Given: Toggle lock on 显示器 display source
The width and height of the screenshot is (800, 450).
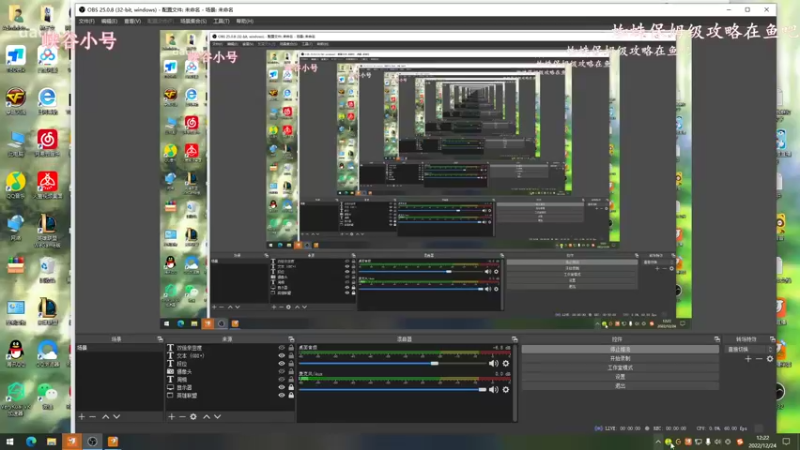Looking at the screenshot, I should (291, 387).
